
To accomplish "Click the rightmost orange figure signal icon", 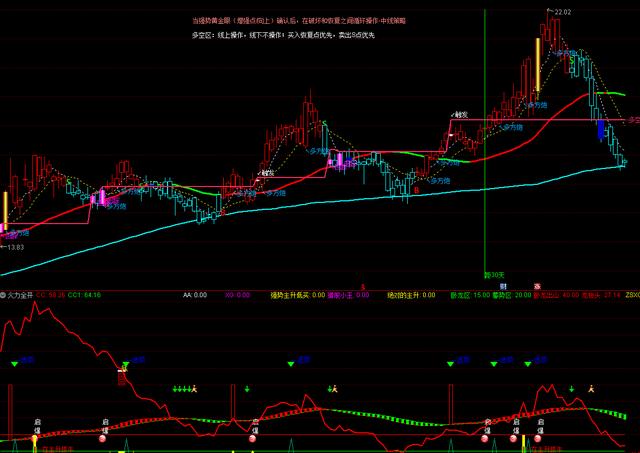I will click(591, 387).
